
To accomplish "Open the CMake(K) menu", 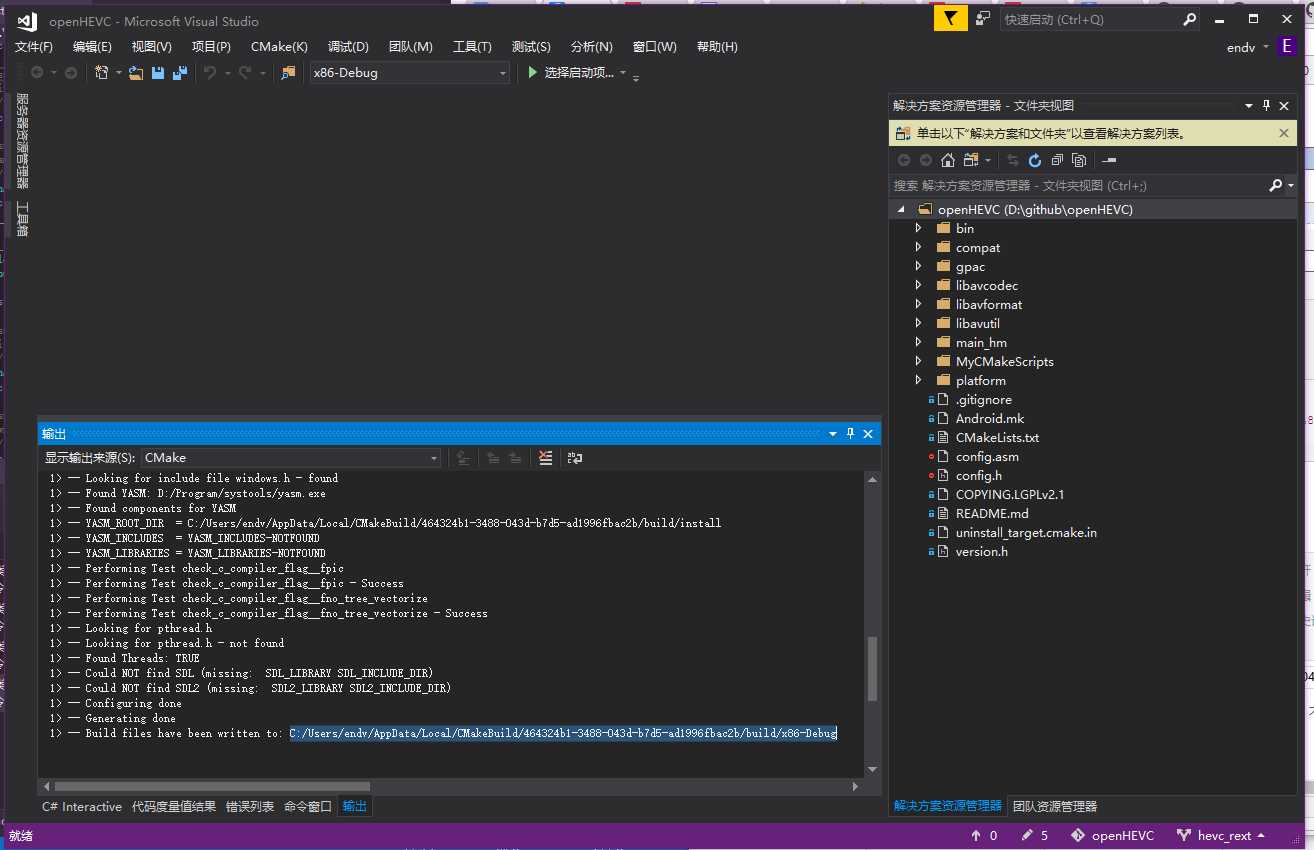I will (279, 47).
